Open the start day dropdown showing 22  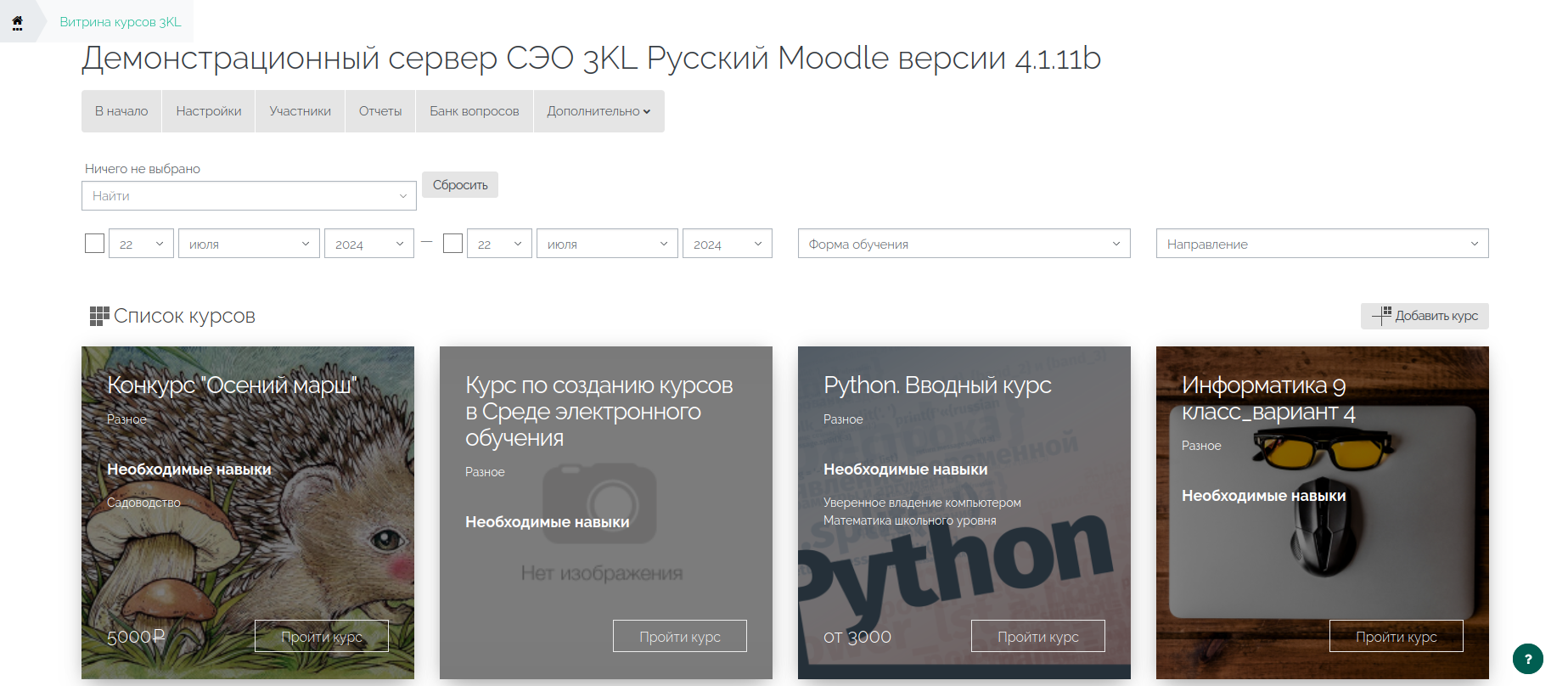tap(141, 244)
